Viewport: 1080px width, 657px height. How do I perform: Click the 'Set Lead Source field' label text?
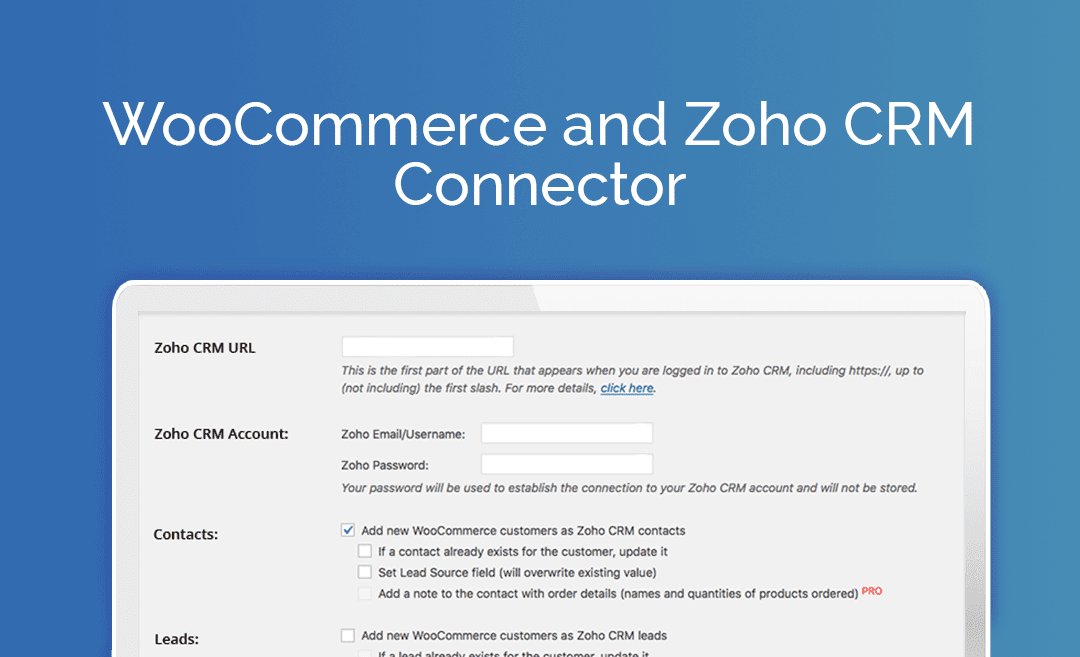[517, 573]
